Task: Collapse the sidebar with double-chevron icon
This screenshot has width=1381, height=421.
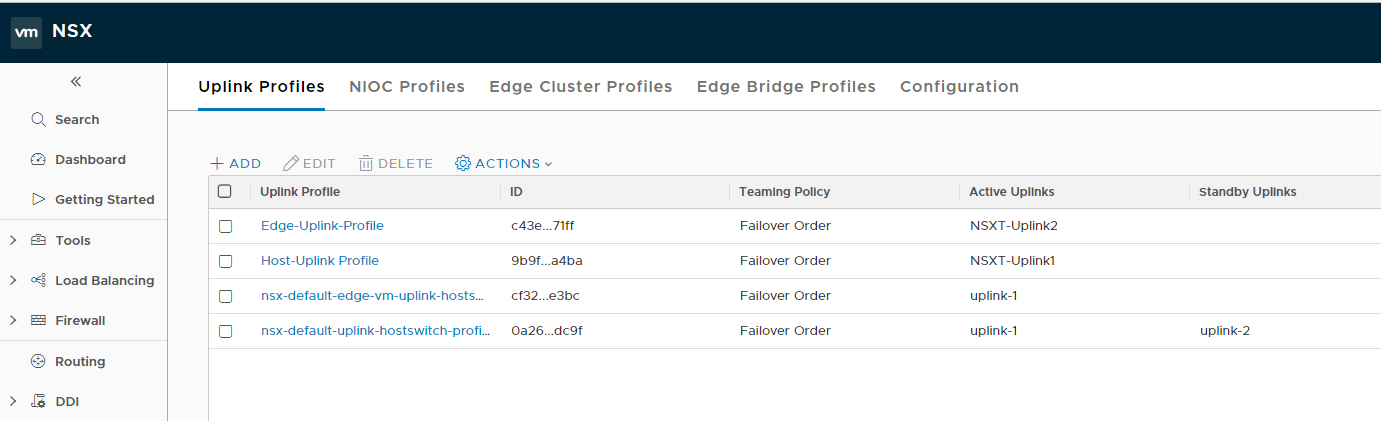Action: (76, 82)
